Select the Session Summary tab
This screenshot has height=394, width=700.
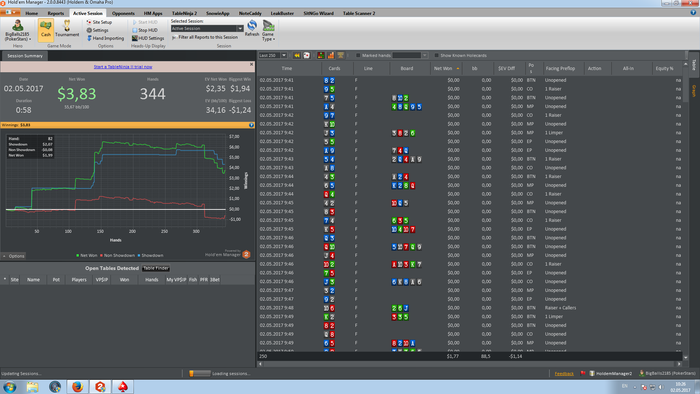point(25,56)
